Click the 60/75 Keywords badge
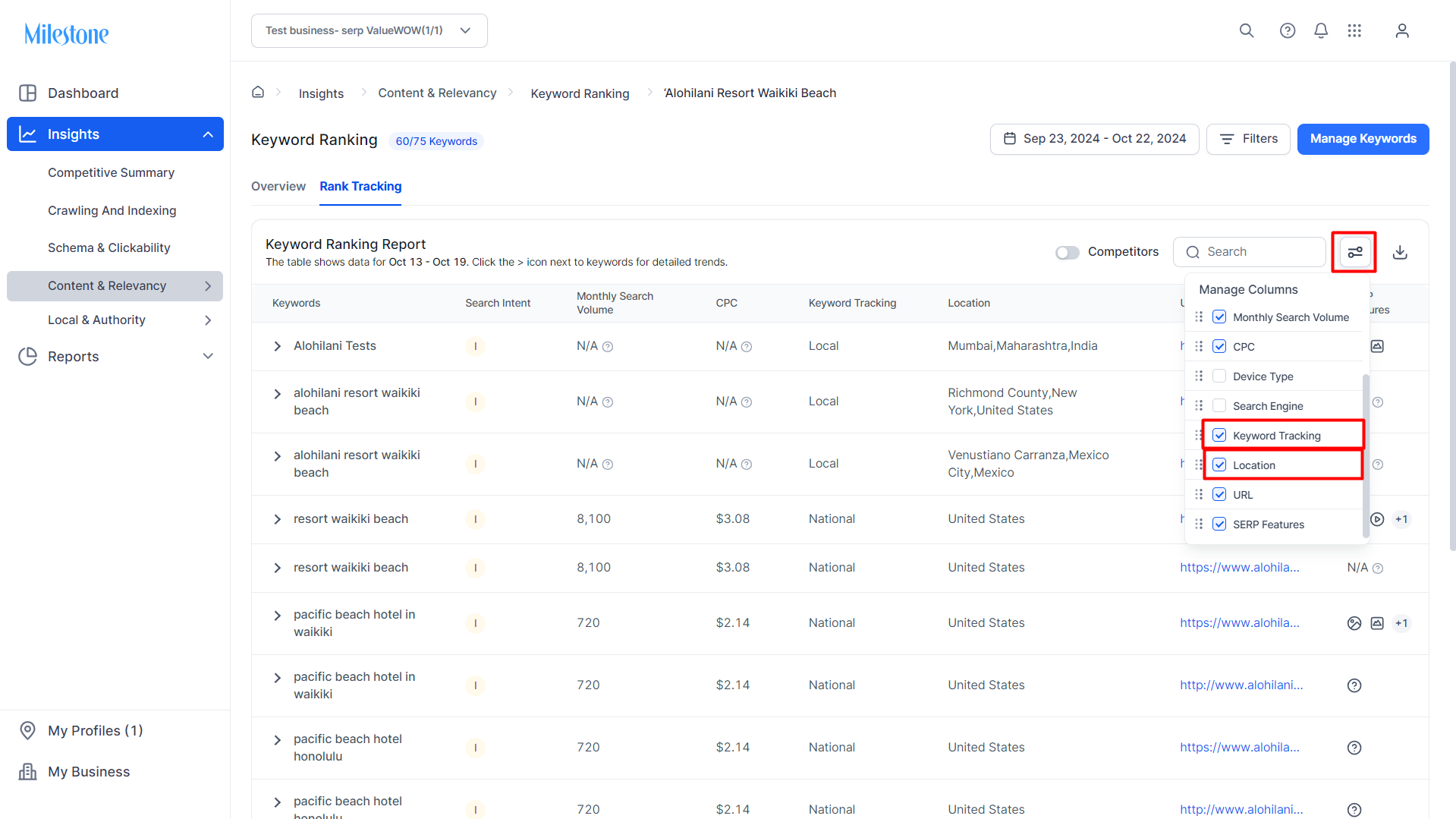The width and height of the screenshot is (1456, 819). pyautogui.click(x=436, y=141)
